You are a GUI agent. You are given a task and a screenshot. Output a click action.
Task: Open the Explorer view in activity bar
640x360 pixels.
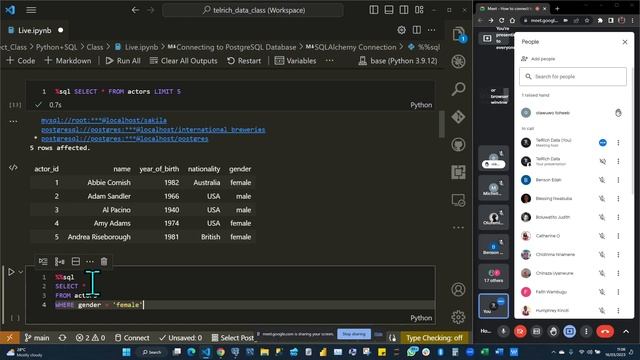(458, 34)
